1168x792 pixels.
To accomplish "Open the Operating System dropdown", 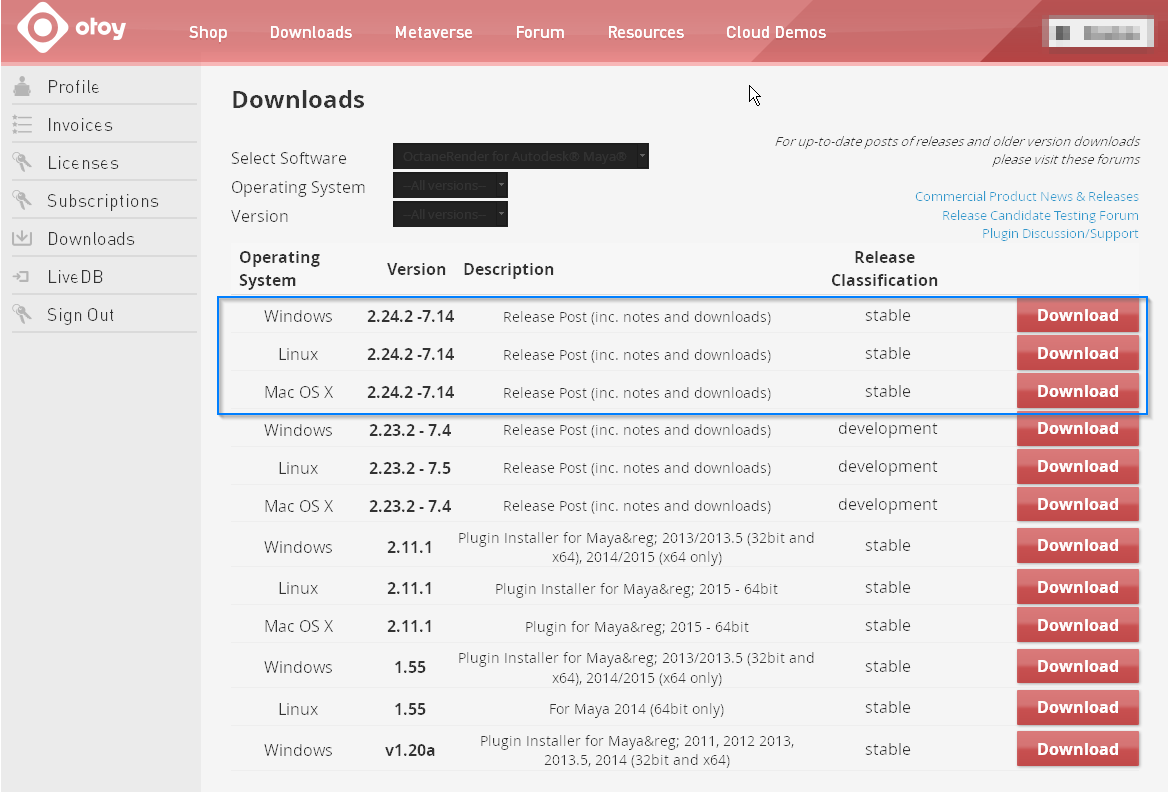I will click(450, 185).
